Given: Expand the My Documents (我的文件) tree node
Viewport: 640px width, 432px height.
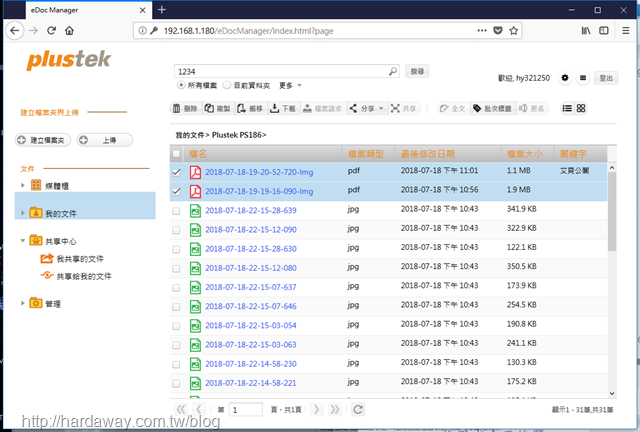Looking at the screenshot, I should click(x=23, y=212).
